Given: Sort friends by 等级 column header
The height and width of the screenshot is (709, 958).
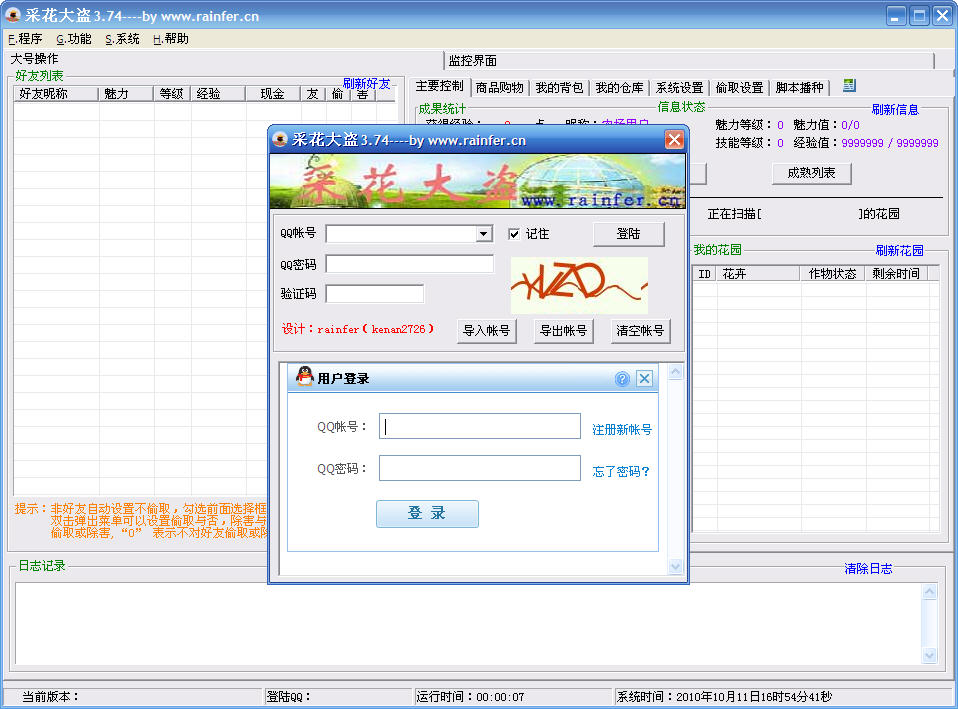Looking at the screenshot, I should (172, 94).
